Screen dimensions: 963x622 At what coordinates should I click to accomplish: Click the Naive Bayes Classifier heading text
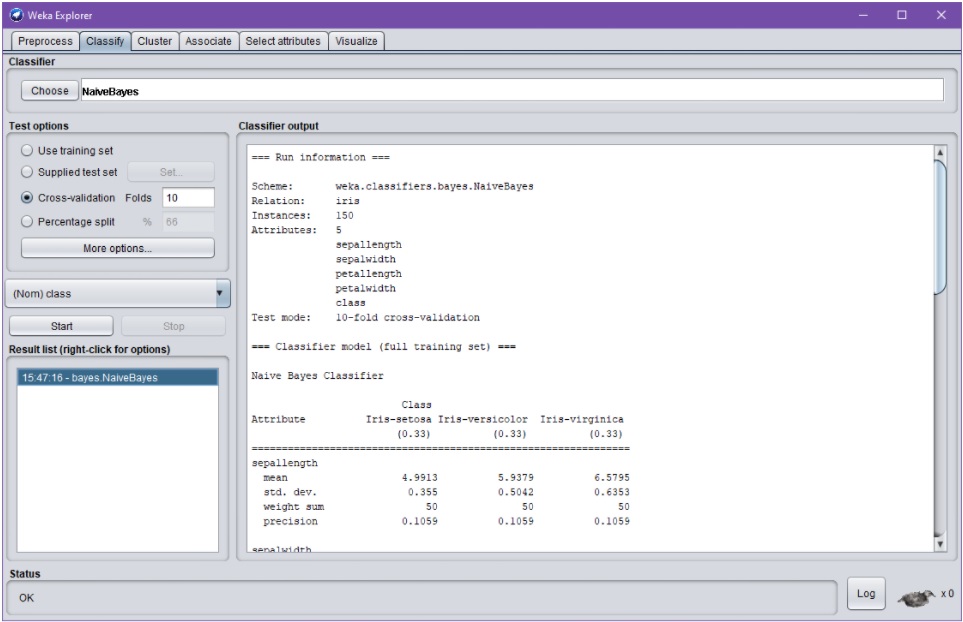[317, 376]
